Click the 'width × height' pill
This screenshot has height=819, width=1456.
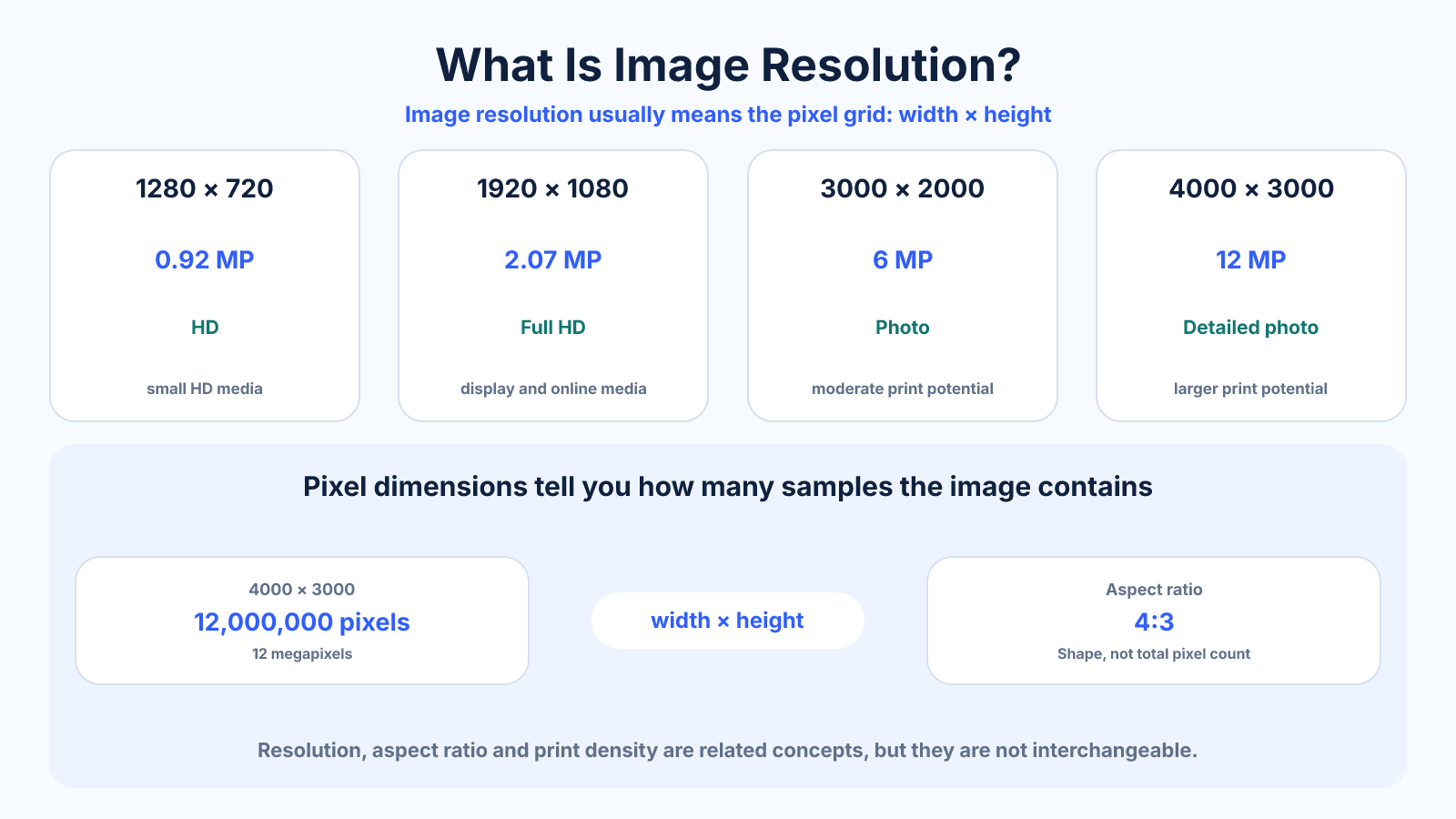coord(728,621)
